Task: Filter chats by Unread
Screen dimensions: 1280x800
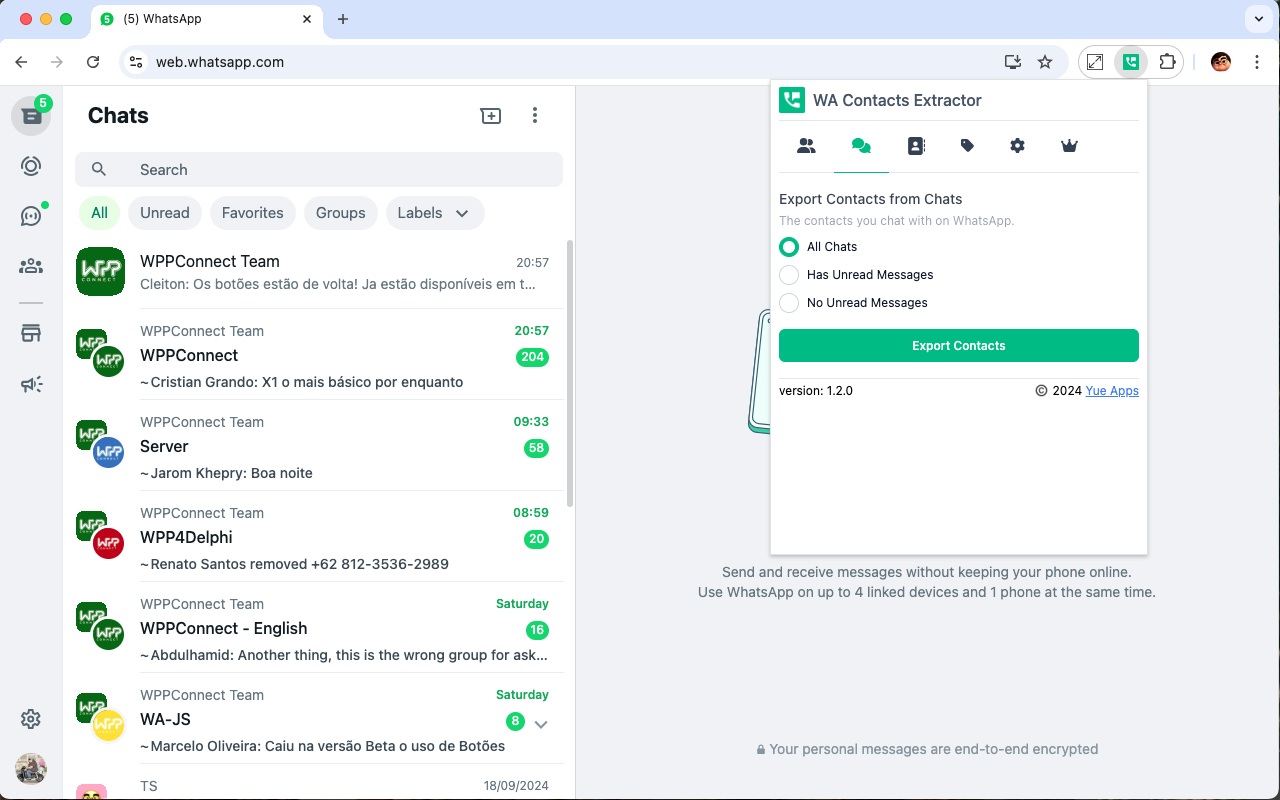Action: tap(165, 213)
